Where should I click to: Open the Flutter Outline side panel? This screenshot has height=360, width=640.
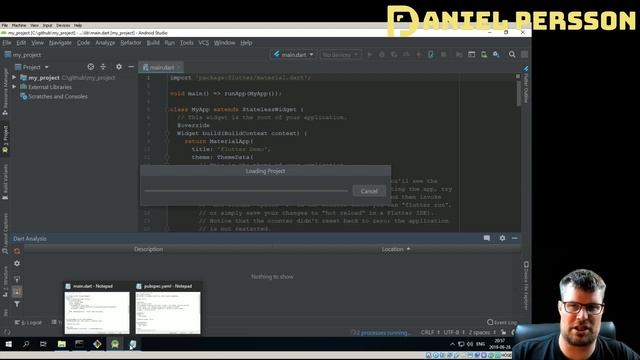click(526, 84)
